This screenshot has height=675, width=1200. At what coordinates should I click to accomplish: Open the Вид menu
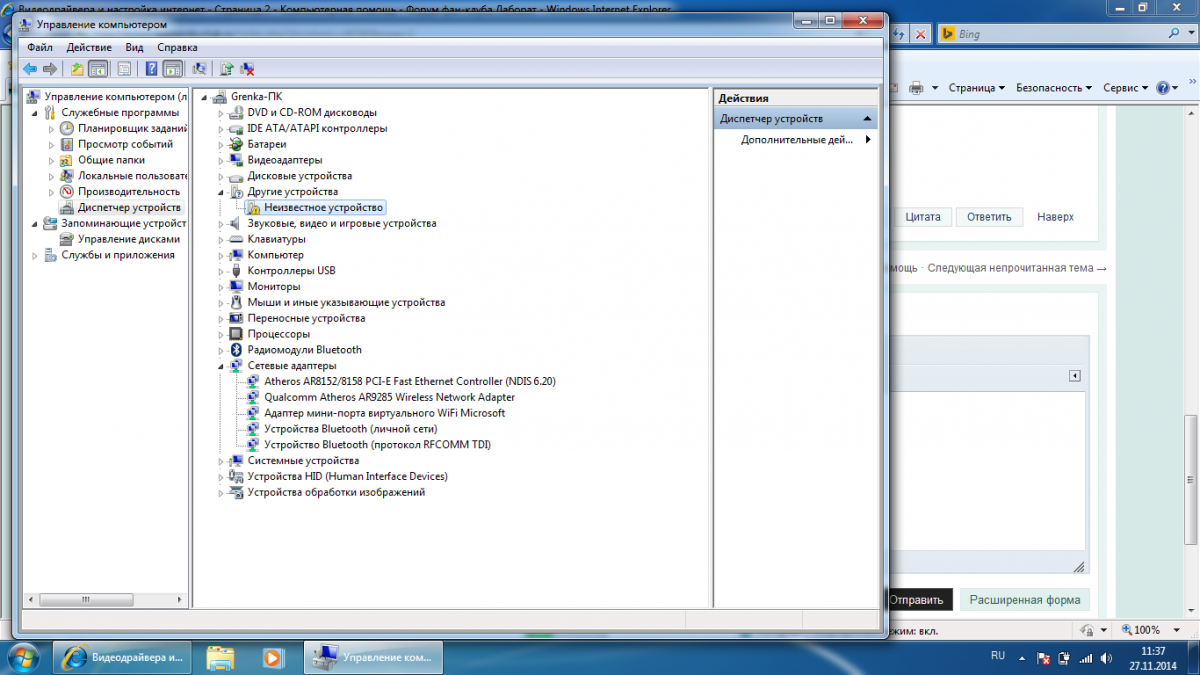[135, 47]
